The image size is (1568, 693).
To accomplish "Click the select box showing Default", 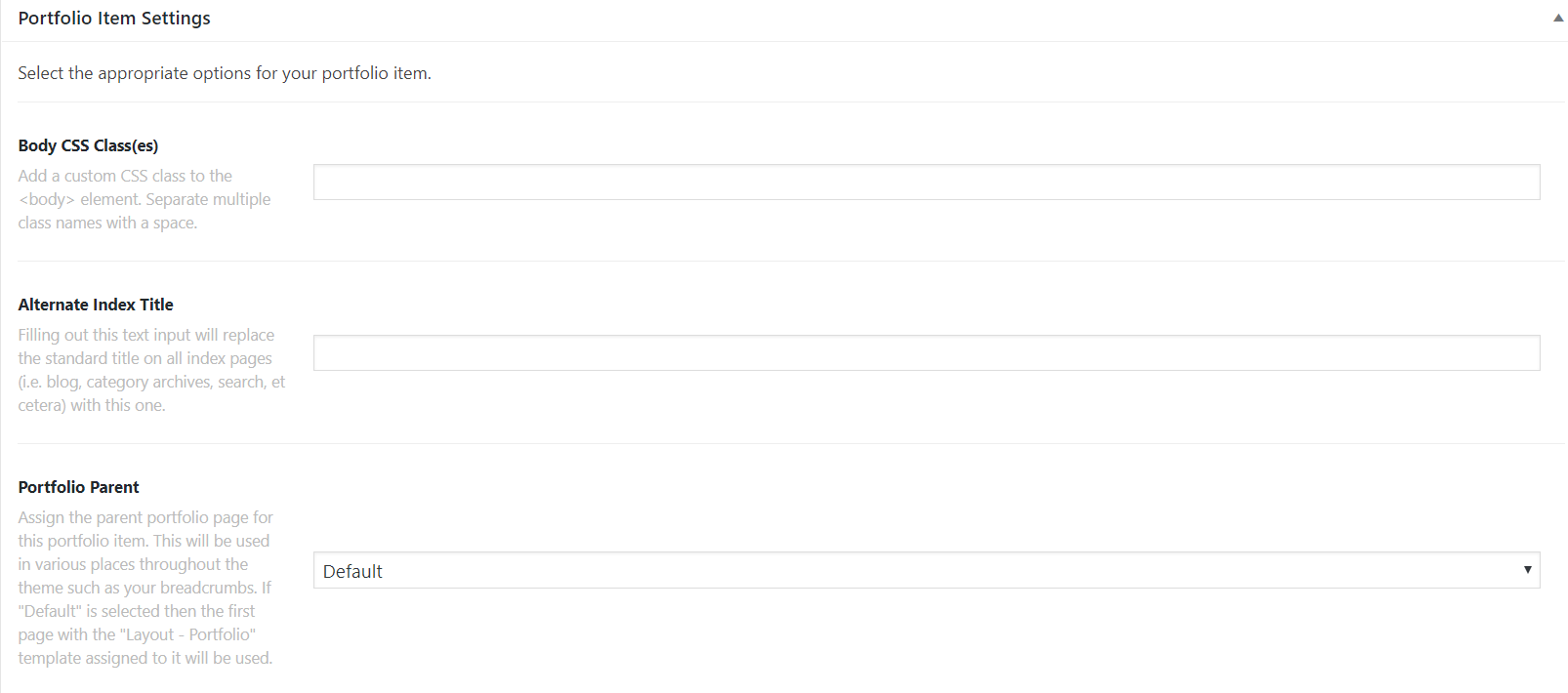I will pyautogui.click(x=926, y=570).
